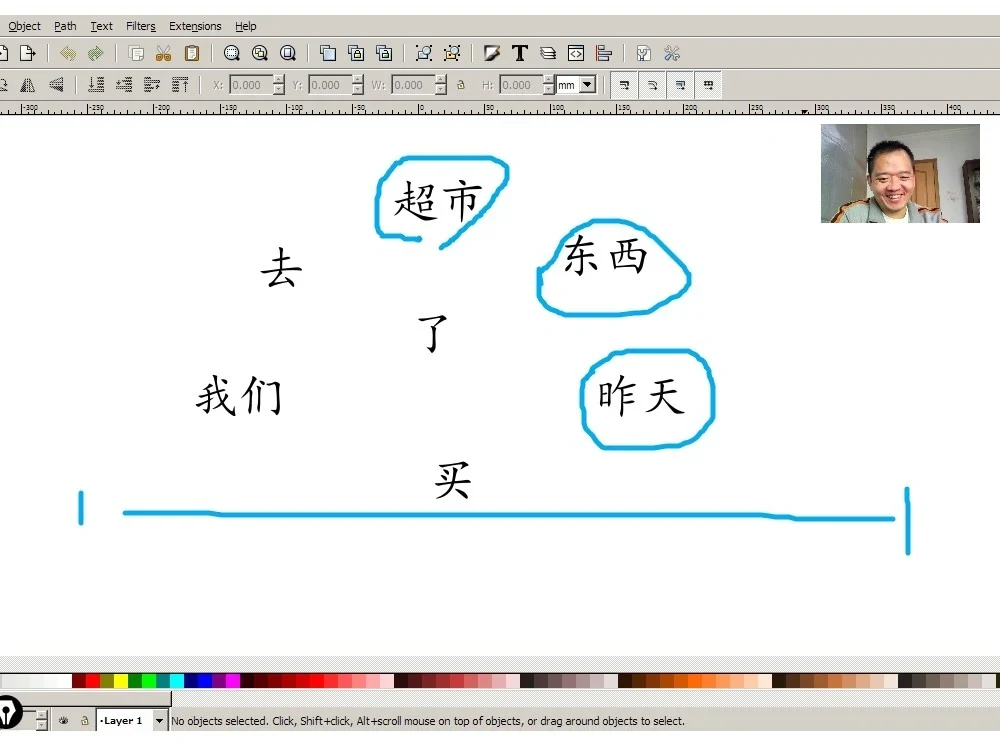Open the XML editor icon
The image size is (1000, 750).
(x=576, y=53)
